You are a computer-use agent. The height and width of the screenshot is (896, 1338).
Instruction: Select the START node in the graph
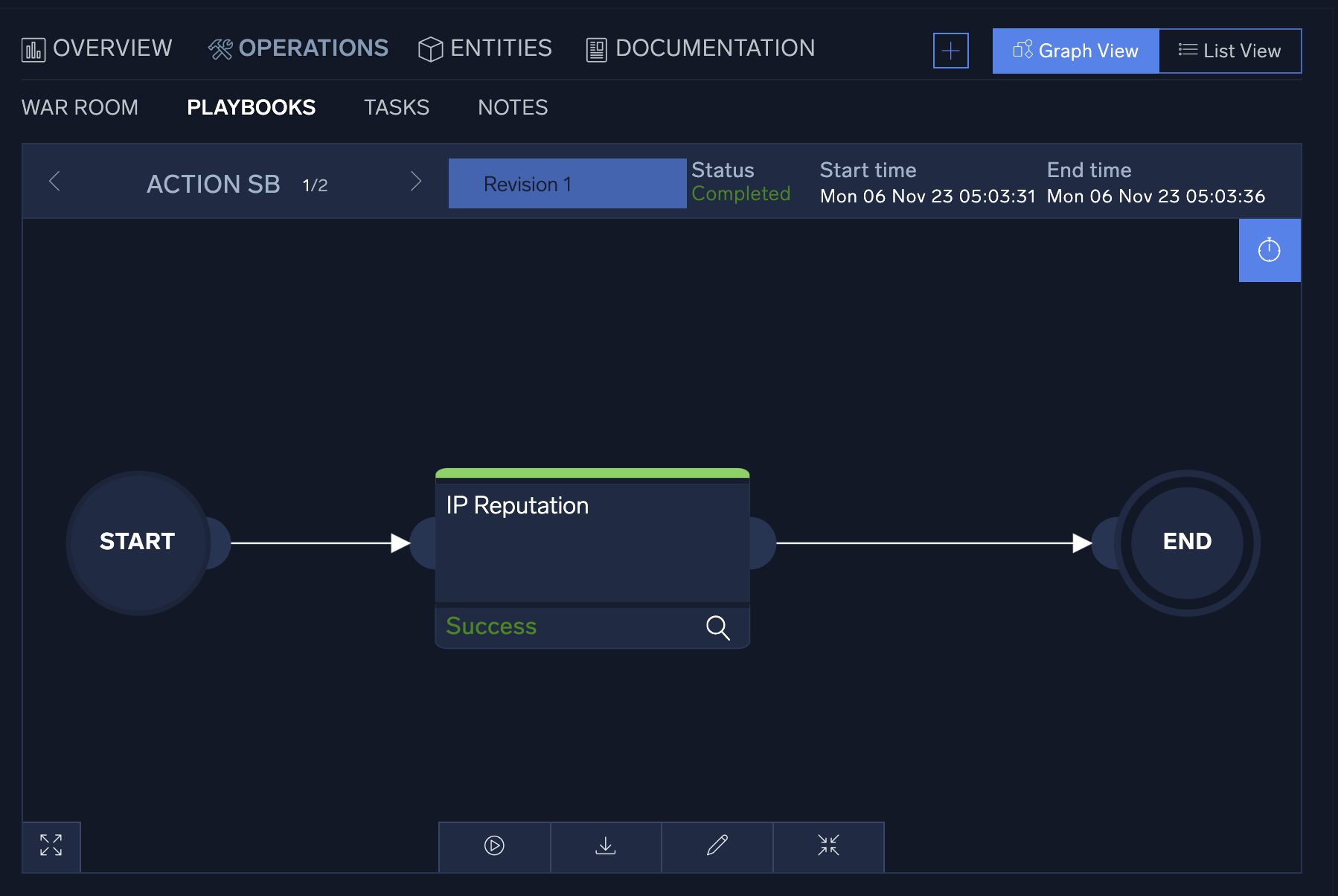(x=137, y=542)
